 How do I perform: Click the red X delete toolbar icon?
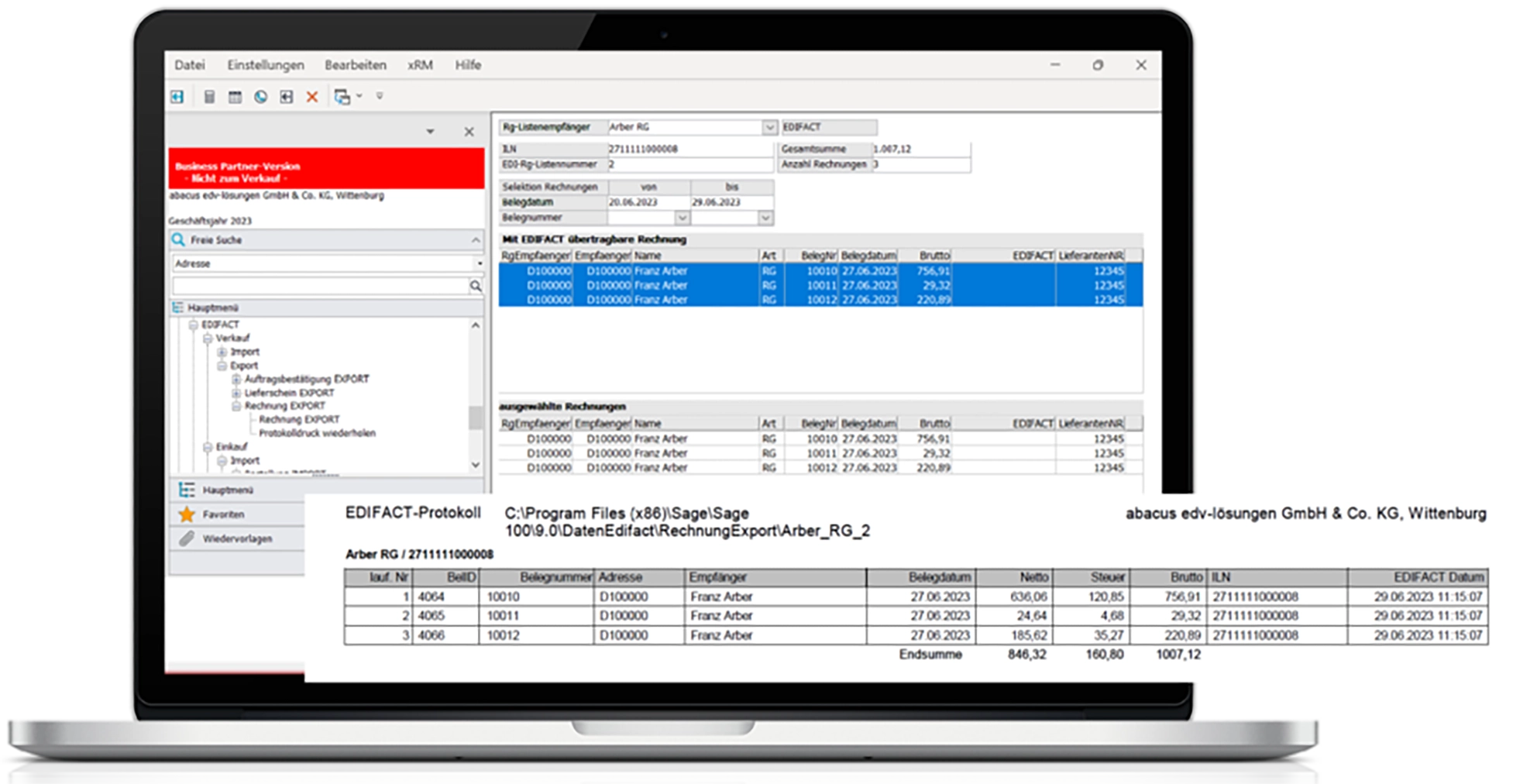(x=312, y=95)
